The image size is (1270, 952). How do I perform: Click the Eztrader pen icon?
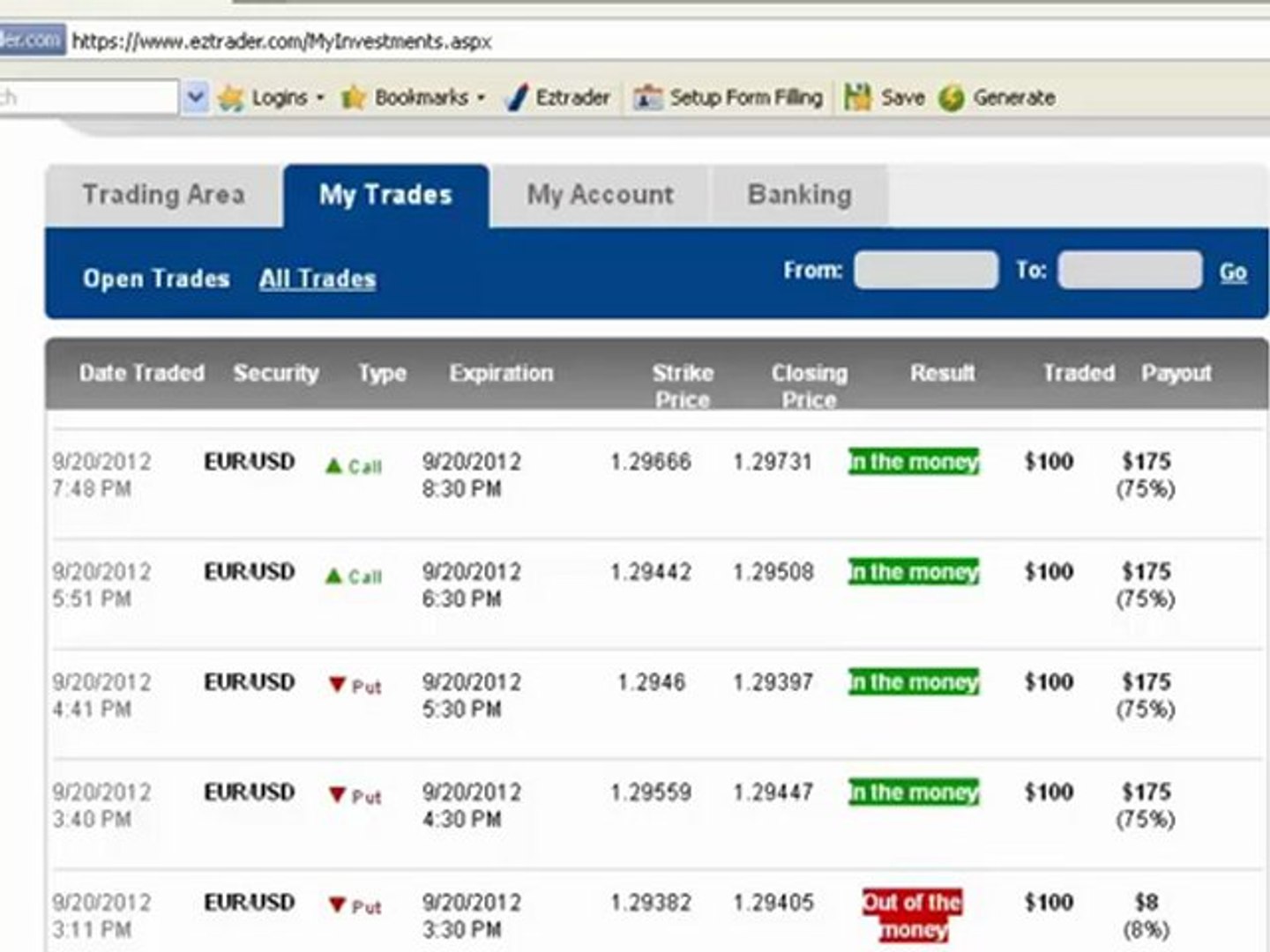tap(516, 98)
